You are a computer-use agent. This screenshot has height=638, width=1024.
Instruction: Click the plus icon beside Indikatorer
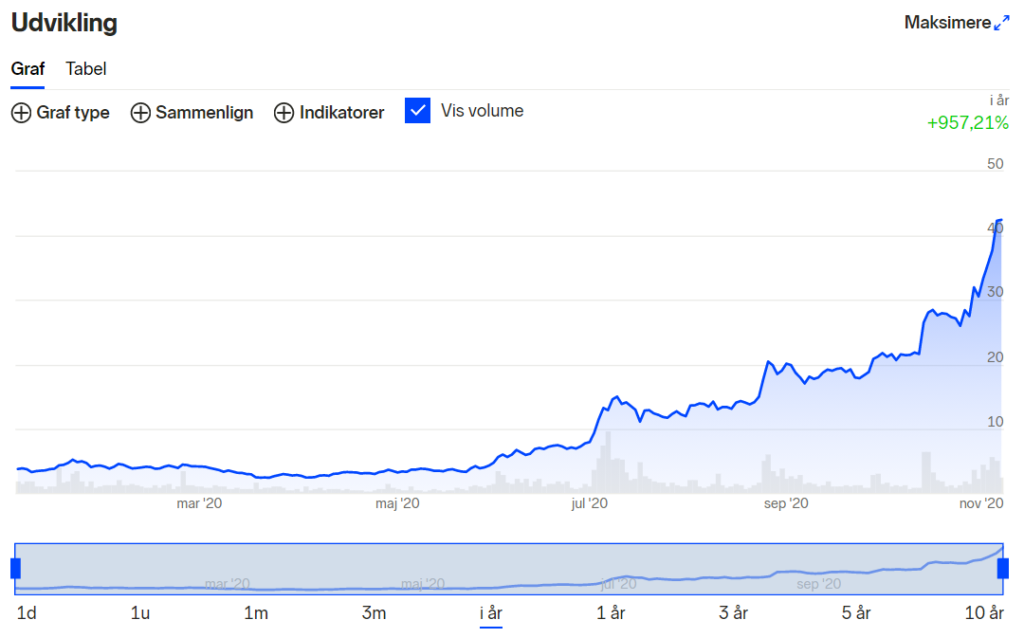283,113
